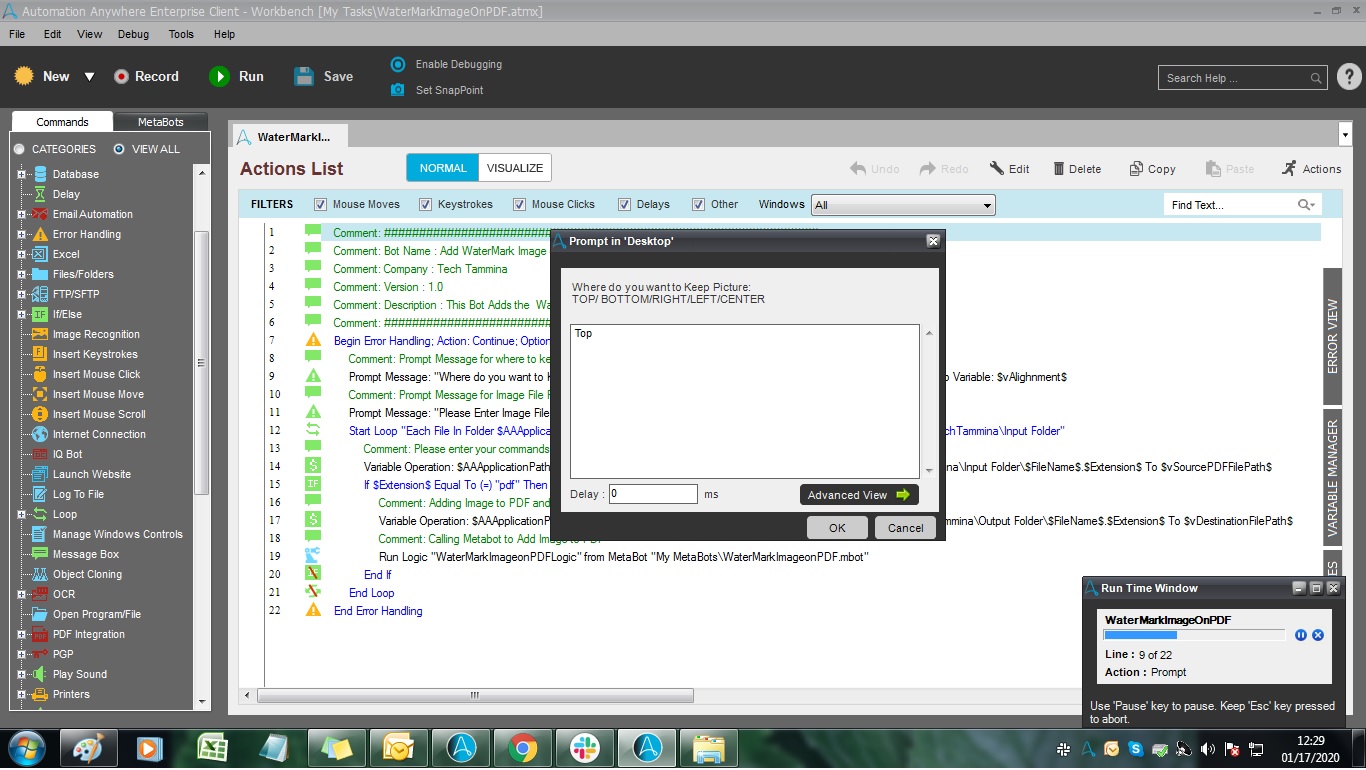1366x770 pixels.
Task: Select the CATEGORIES radio button
Action: click(x=19, y=149)
